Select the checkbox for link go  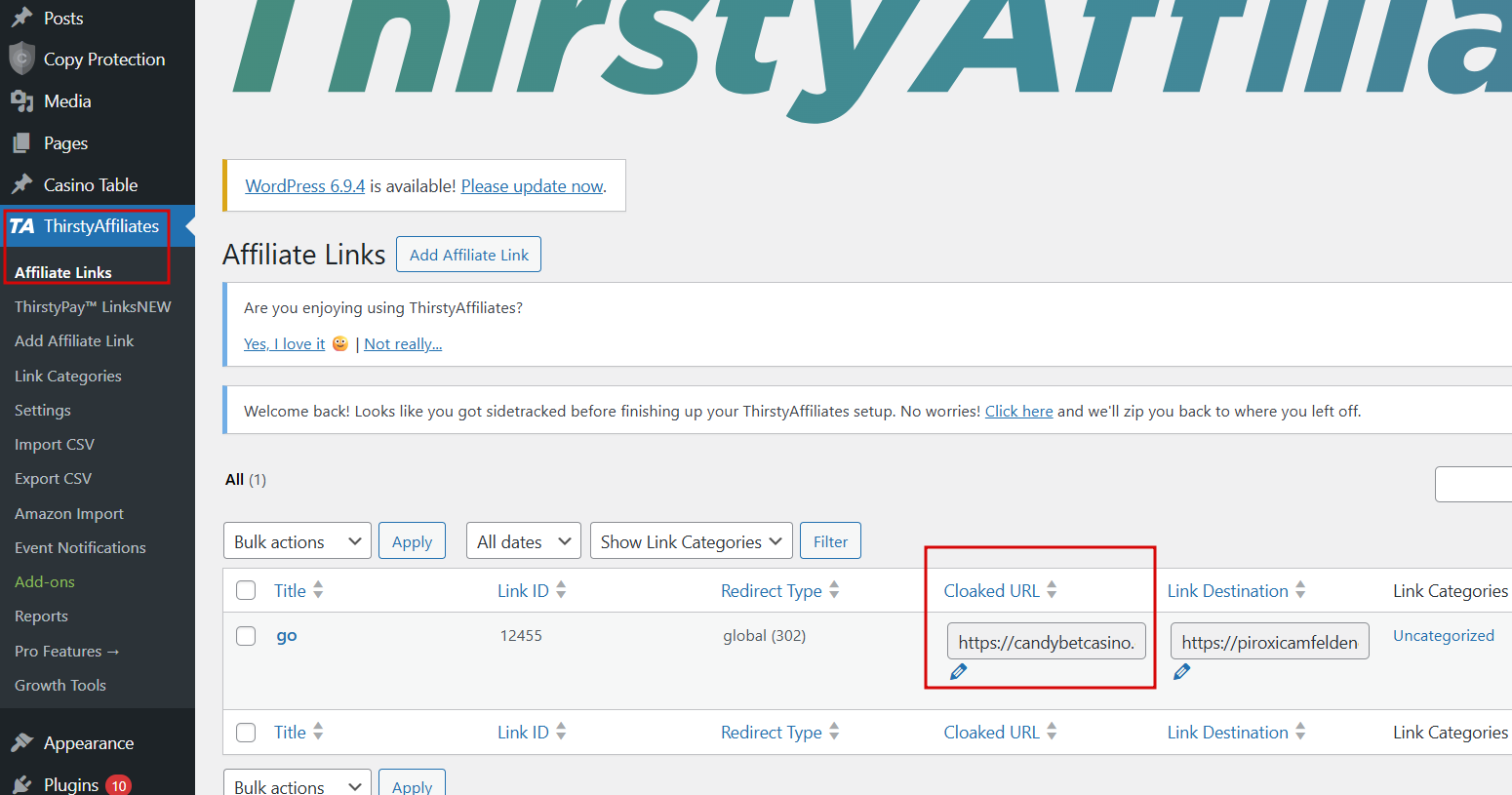pyautogui.click(x=246, y=636)
